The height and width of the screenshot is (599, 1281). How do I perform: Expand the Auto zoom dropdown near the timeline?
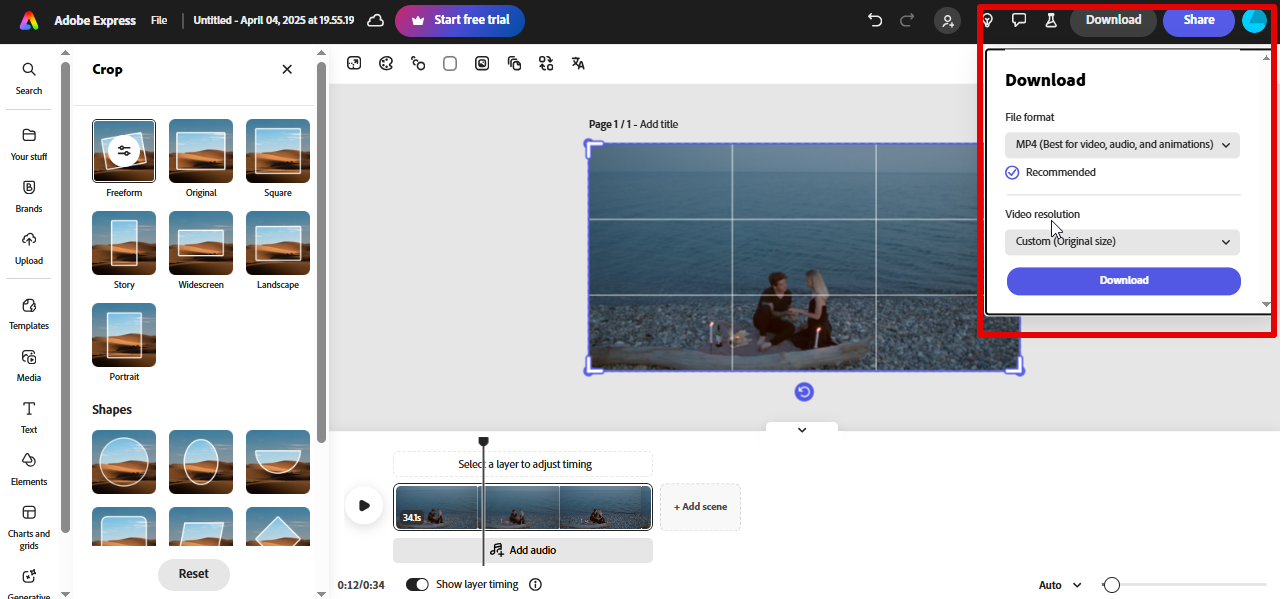(x=1058, y=584)
